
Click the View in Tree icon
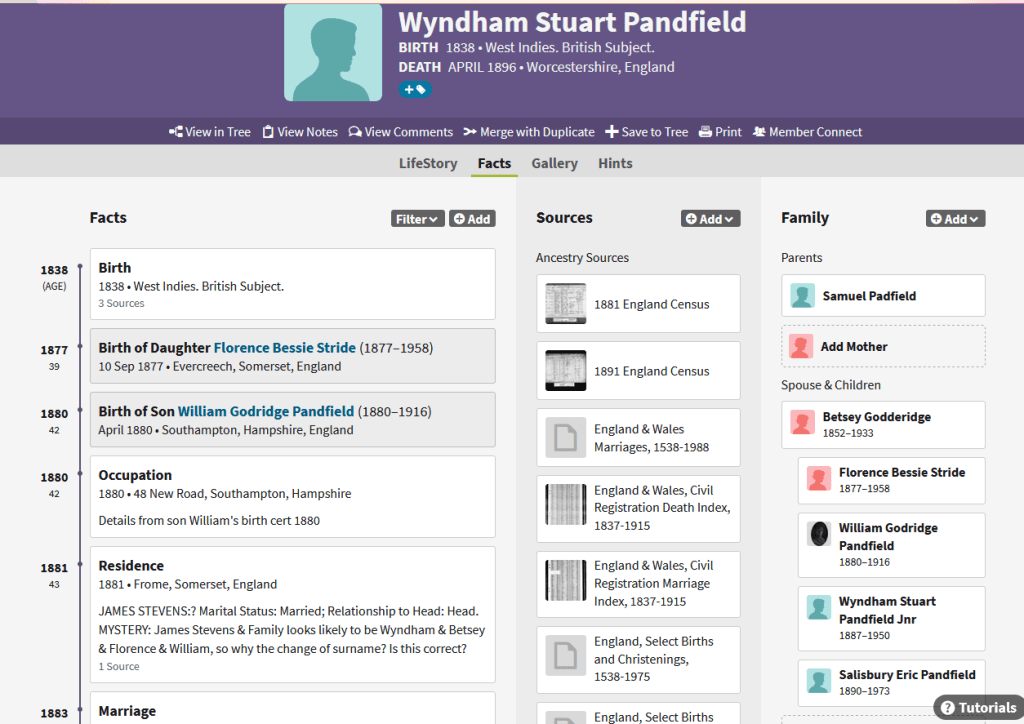pos(176,132)
